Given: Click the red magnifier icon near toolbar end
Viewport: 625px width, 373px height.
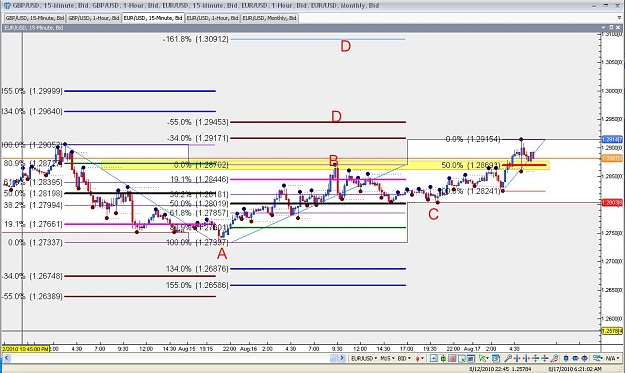Looking at the screenshot, I should [554, 358].
